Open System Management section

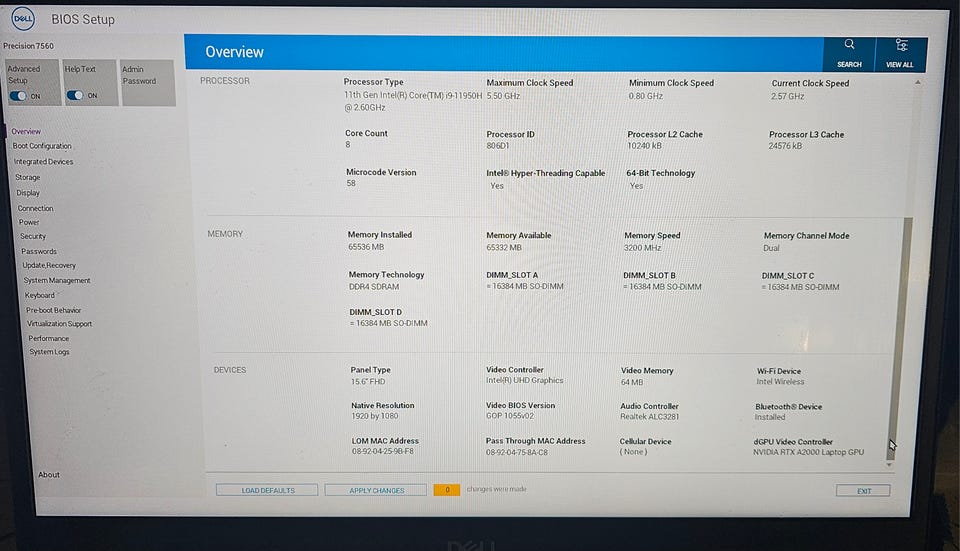[57, 280]
